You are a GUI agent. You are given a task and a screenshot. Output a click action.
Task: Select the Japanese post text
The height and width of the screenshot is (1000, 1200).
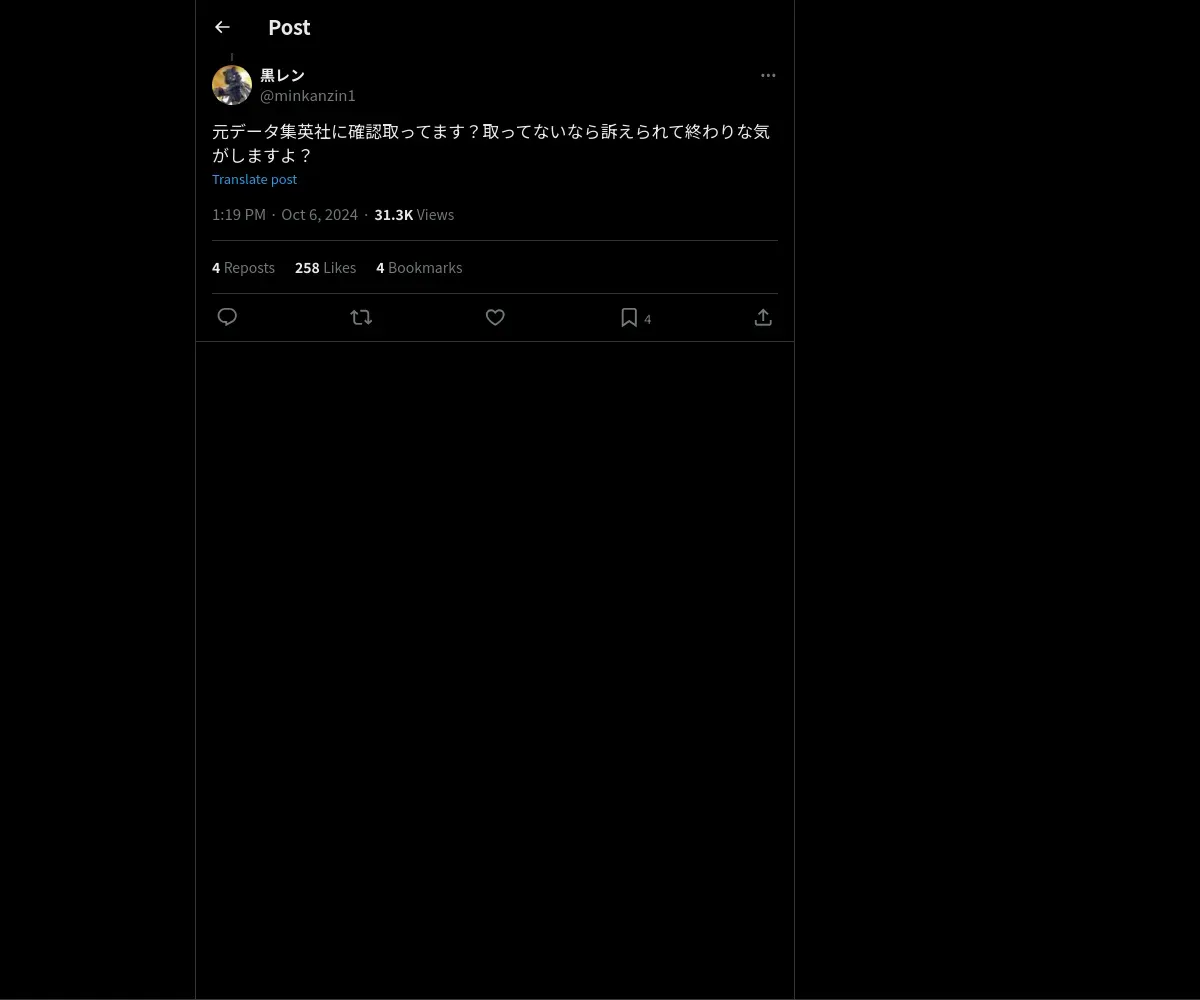tap(491, 143)
